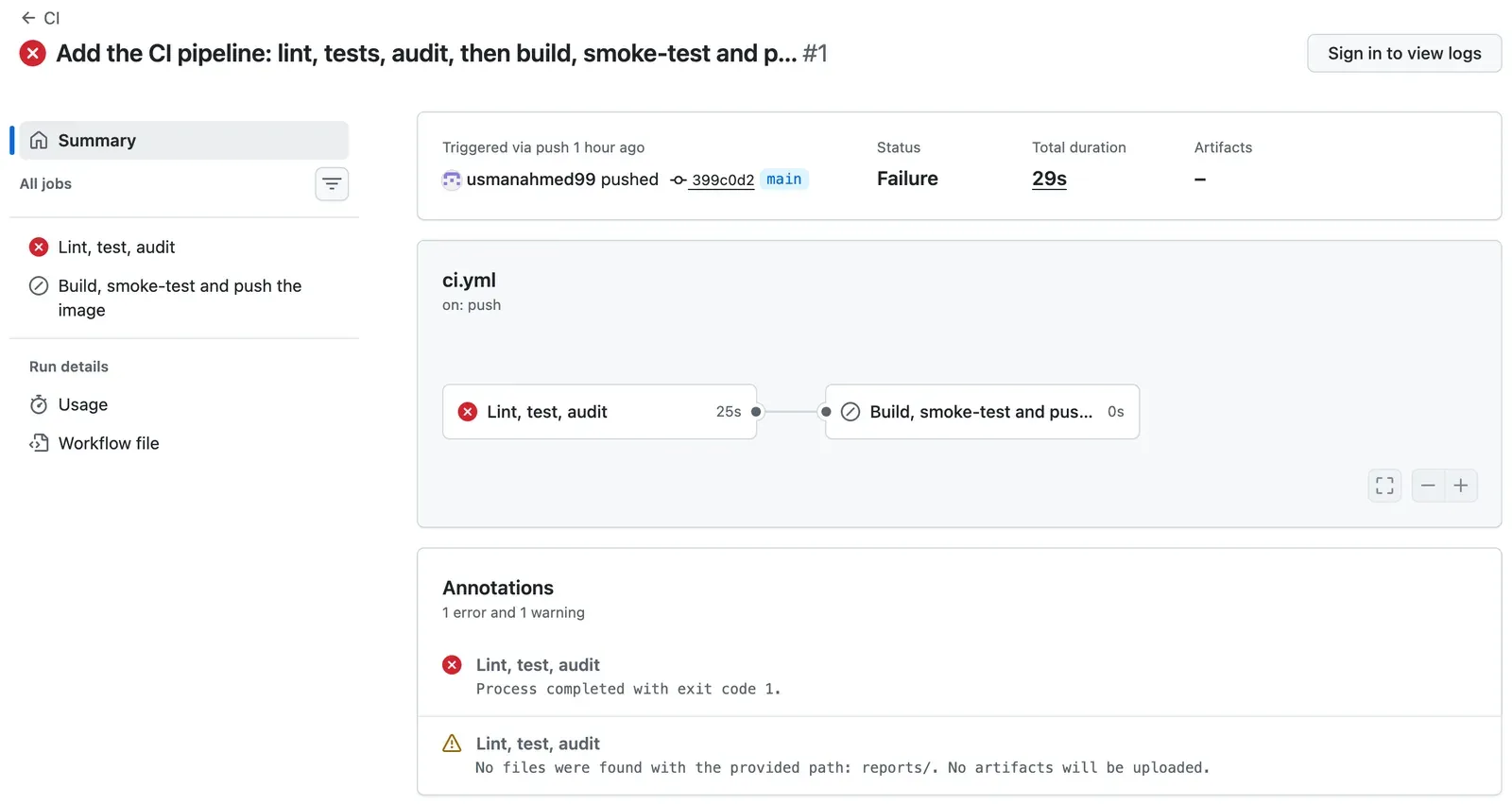Click the failed icon beside sidebar Lint, test, audit

(39, 248)
